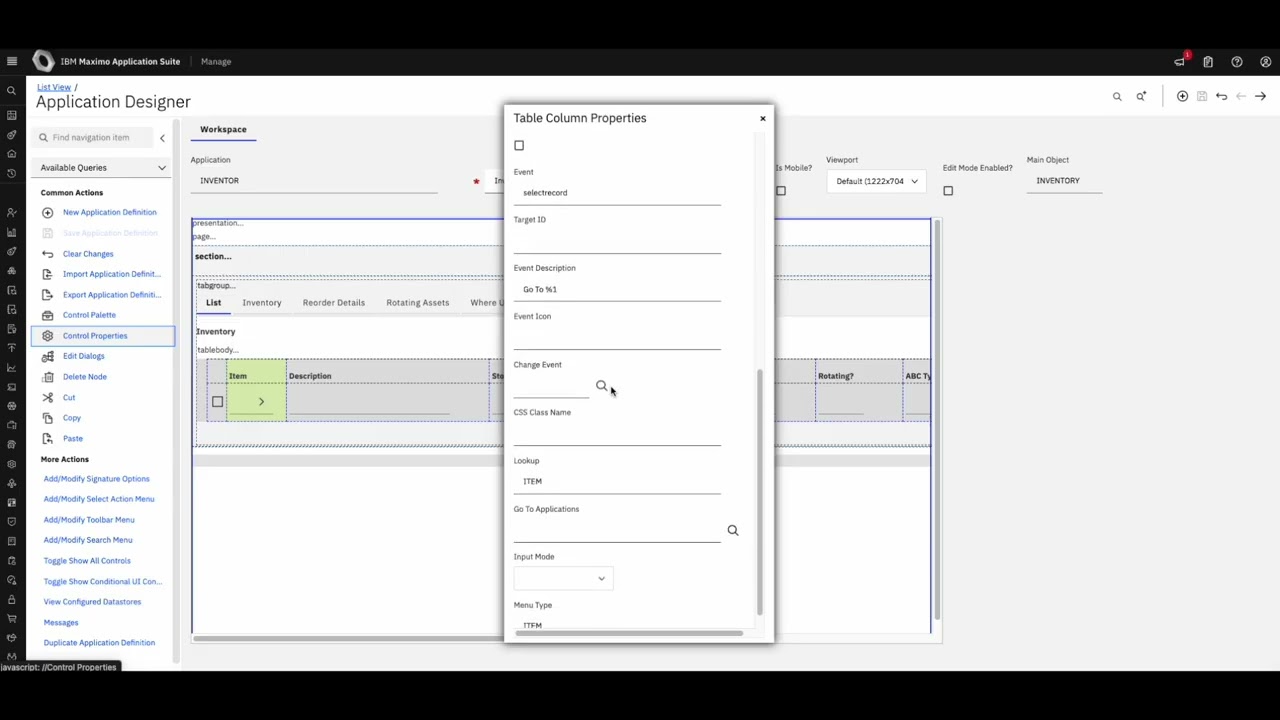Click the Export Application Definition icon
Viewport: 1280px width, 720px height.
47,295
